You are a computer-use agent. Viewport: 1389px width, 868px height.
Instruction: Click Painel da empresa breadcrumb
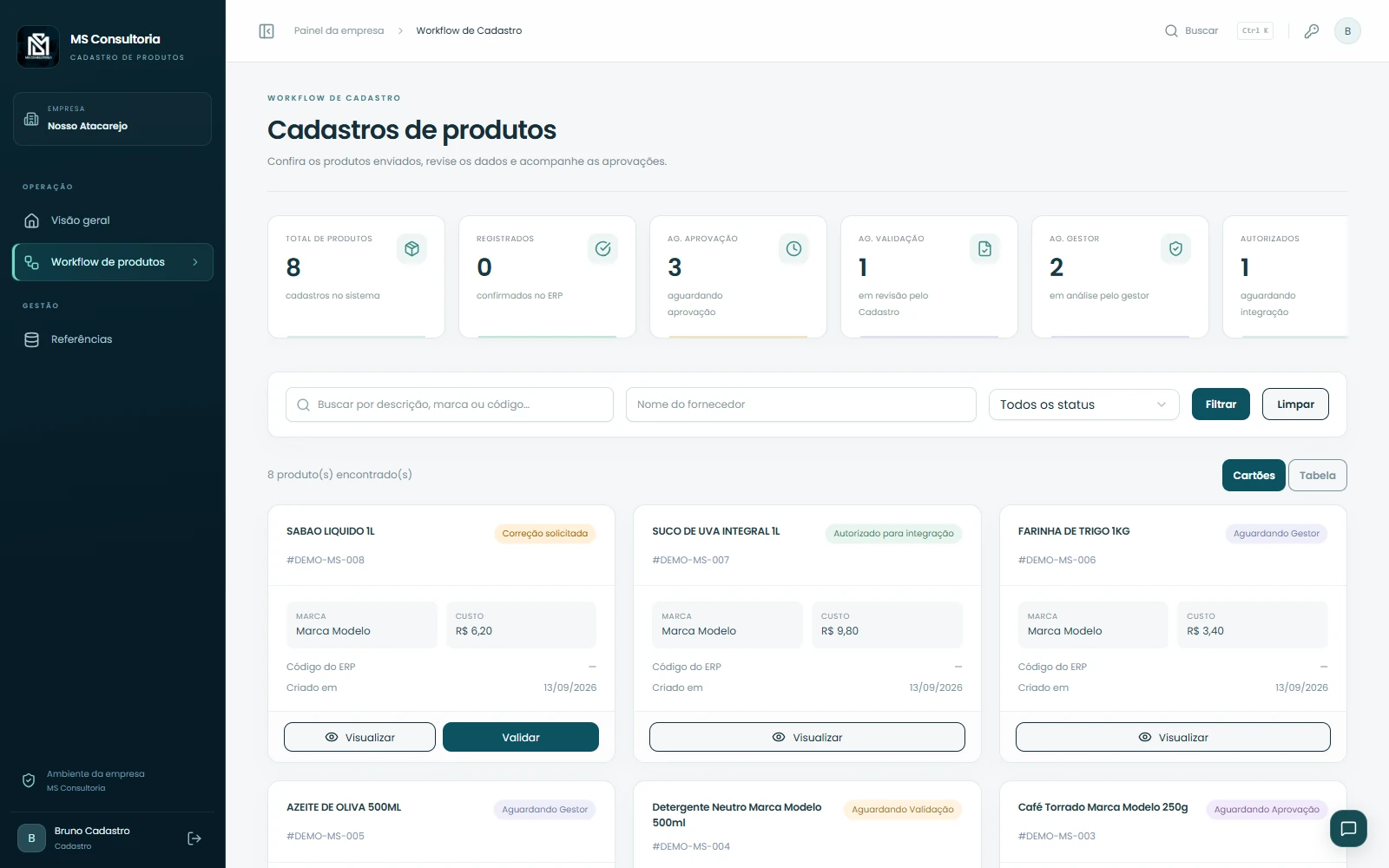(339, 30)
